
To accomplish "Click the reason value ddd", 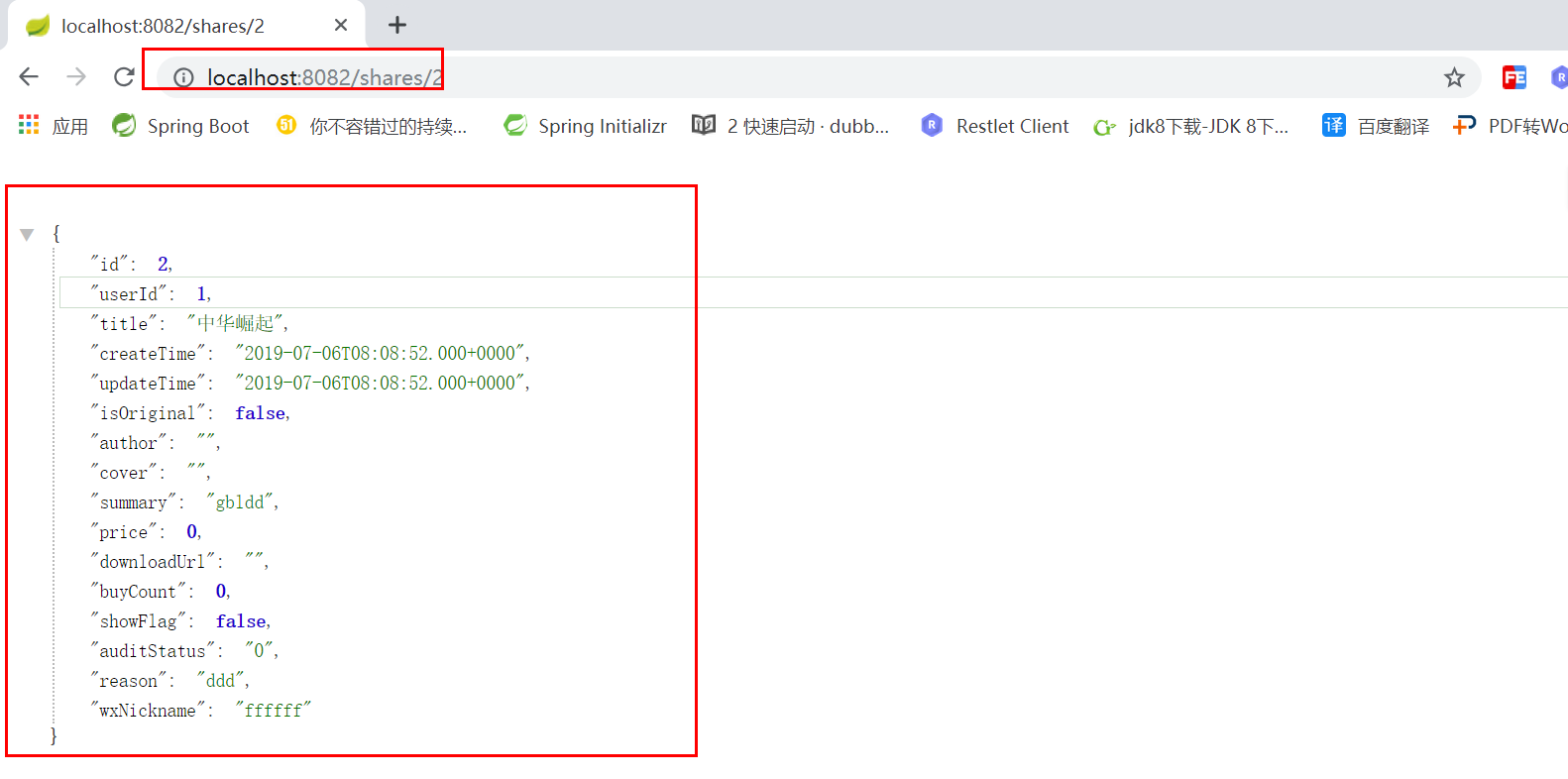I will 220,680.
